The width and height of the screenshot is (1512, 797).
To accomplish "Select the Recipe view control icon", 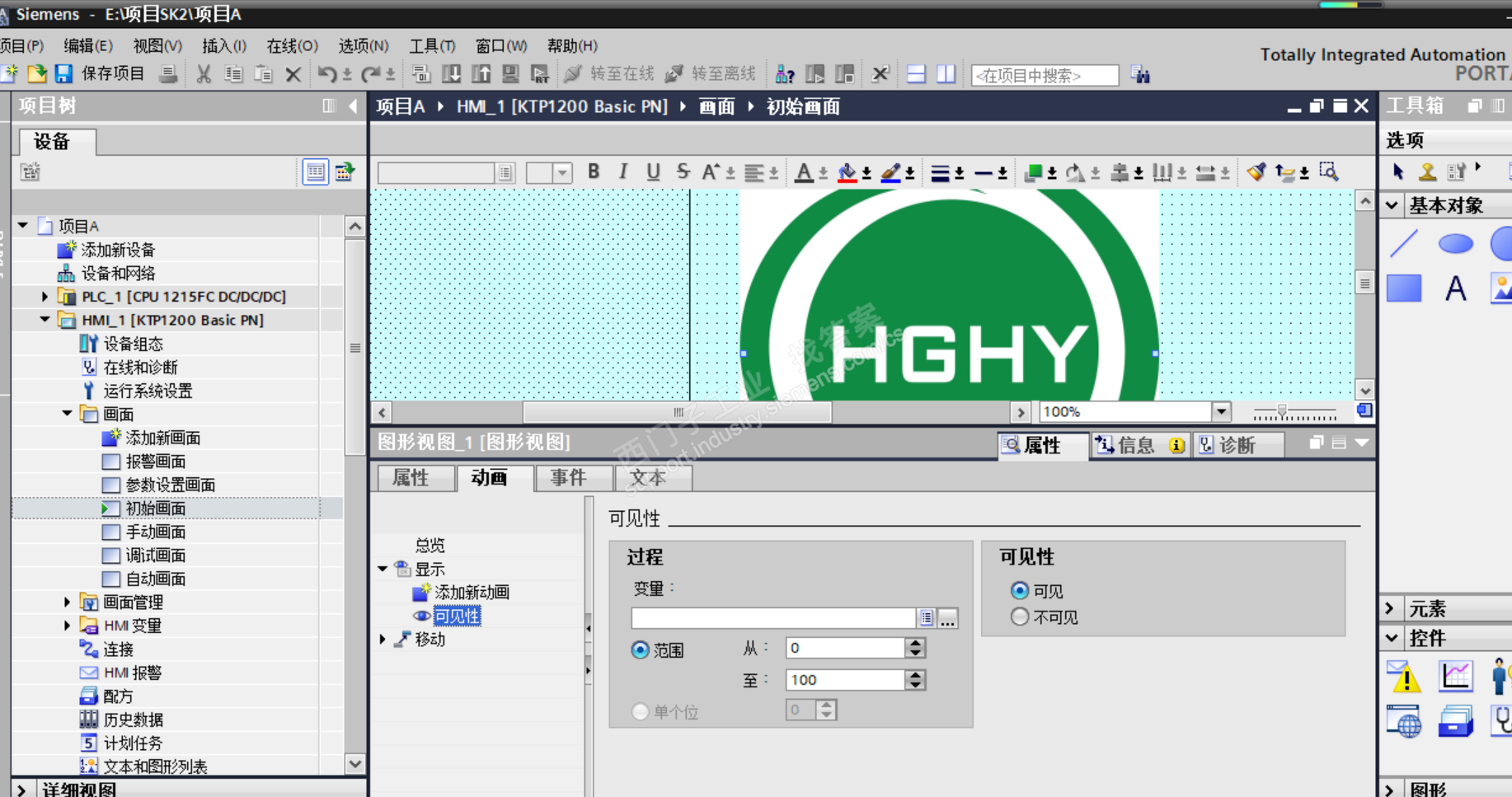I will (x=1456, y=721).
